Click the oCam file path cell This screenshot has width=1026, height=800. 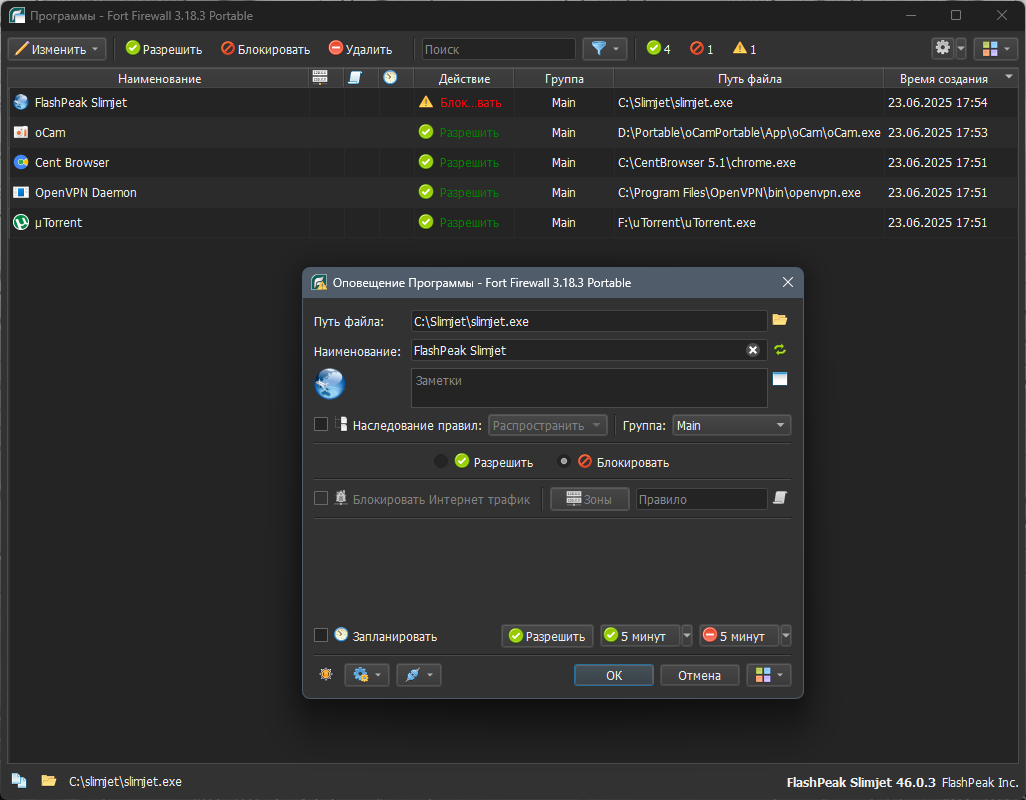pyautogui.click(x=749, y=133)
